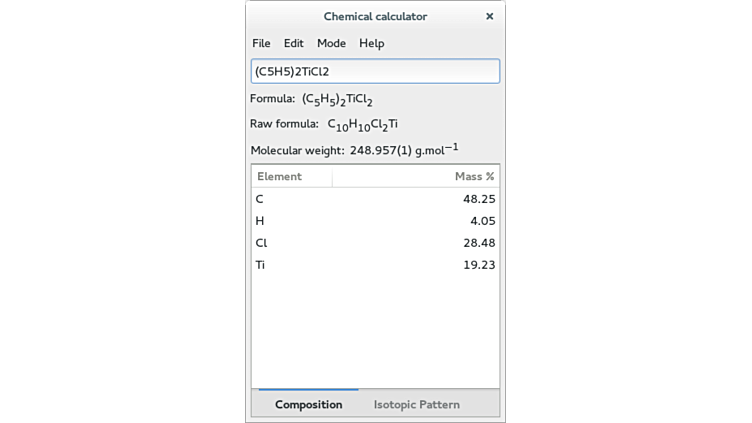This screenshot has height=423, width=752.
Task: Open the Edit menu
Action: click(x=293, y=43)
